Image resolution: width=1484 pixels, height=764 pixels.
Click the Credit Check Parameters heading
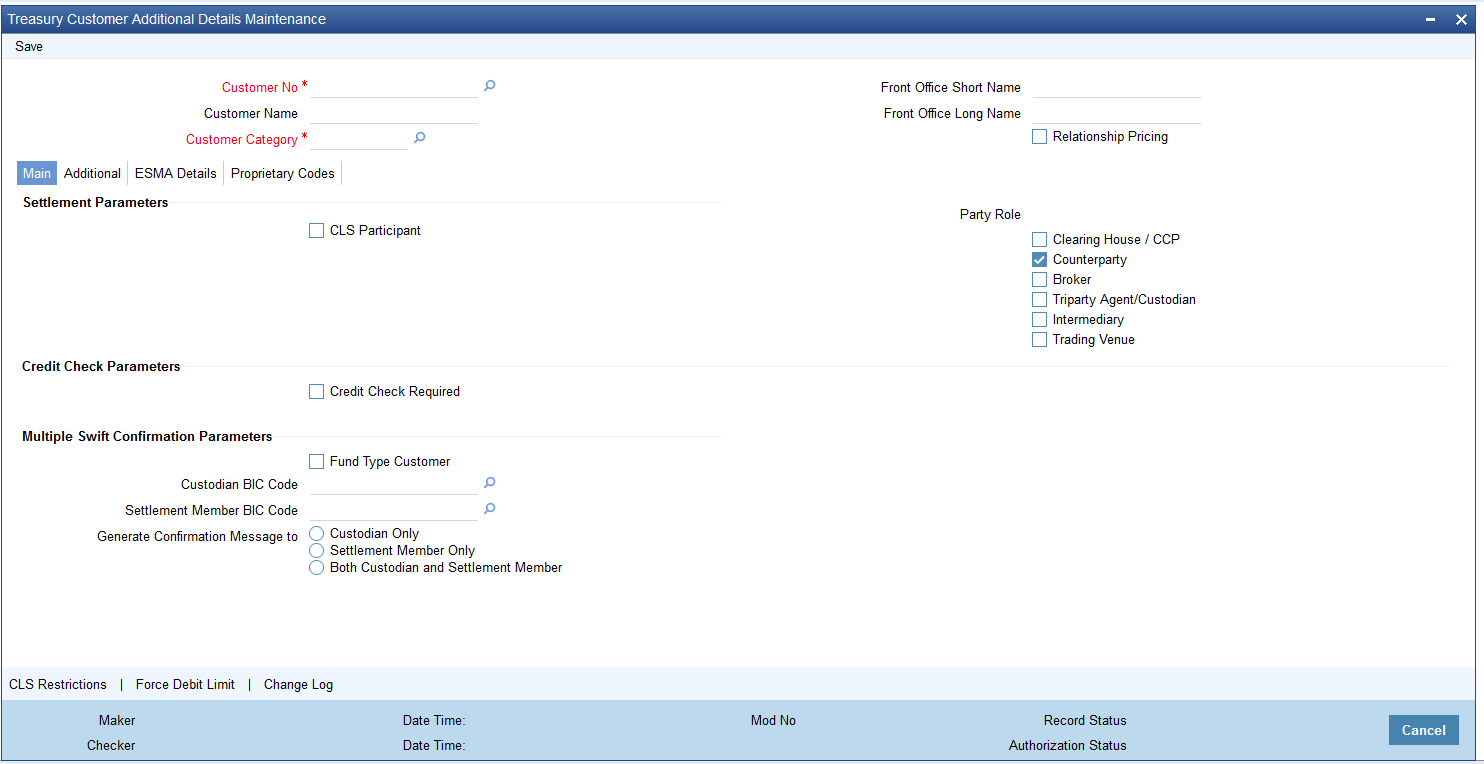coord(101,366)
